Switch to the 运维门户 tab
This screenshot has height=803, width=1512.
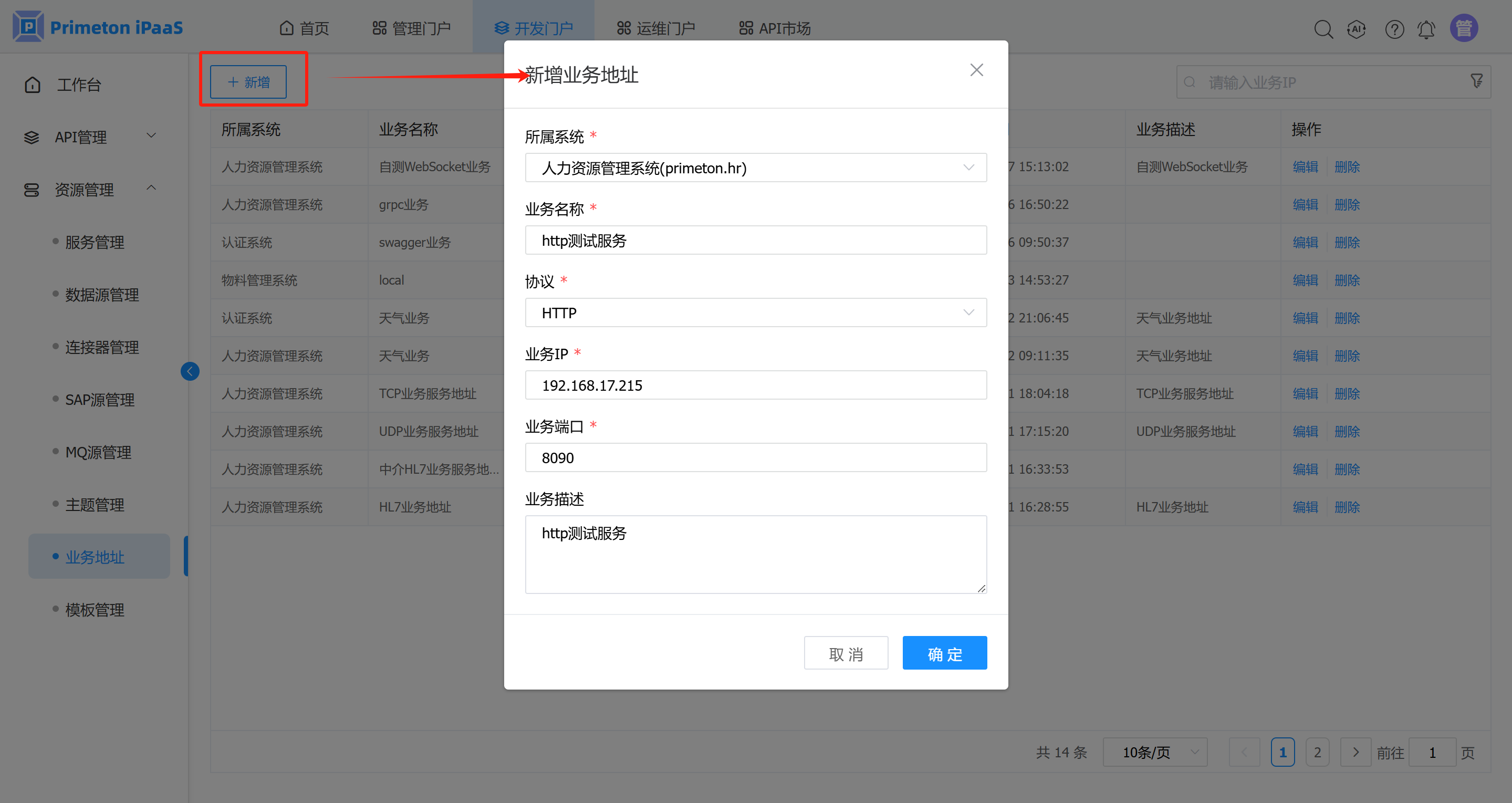coord(655,28)
